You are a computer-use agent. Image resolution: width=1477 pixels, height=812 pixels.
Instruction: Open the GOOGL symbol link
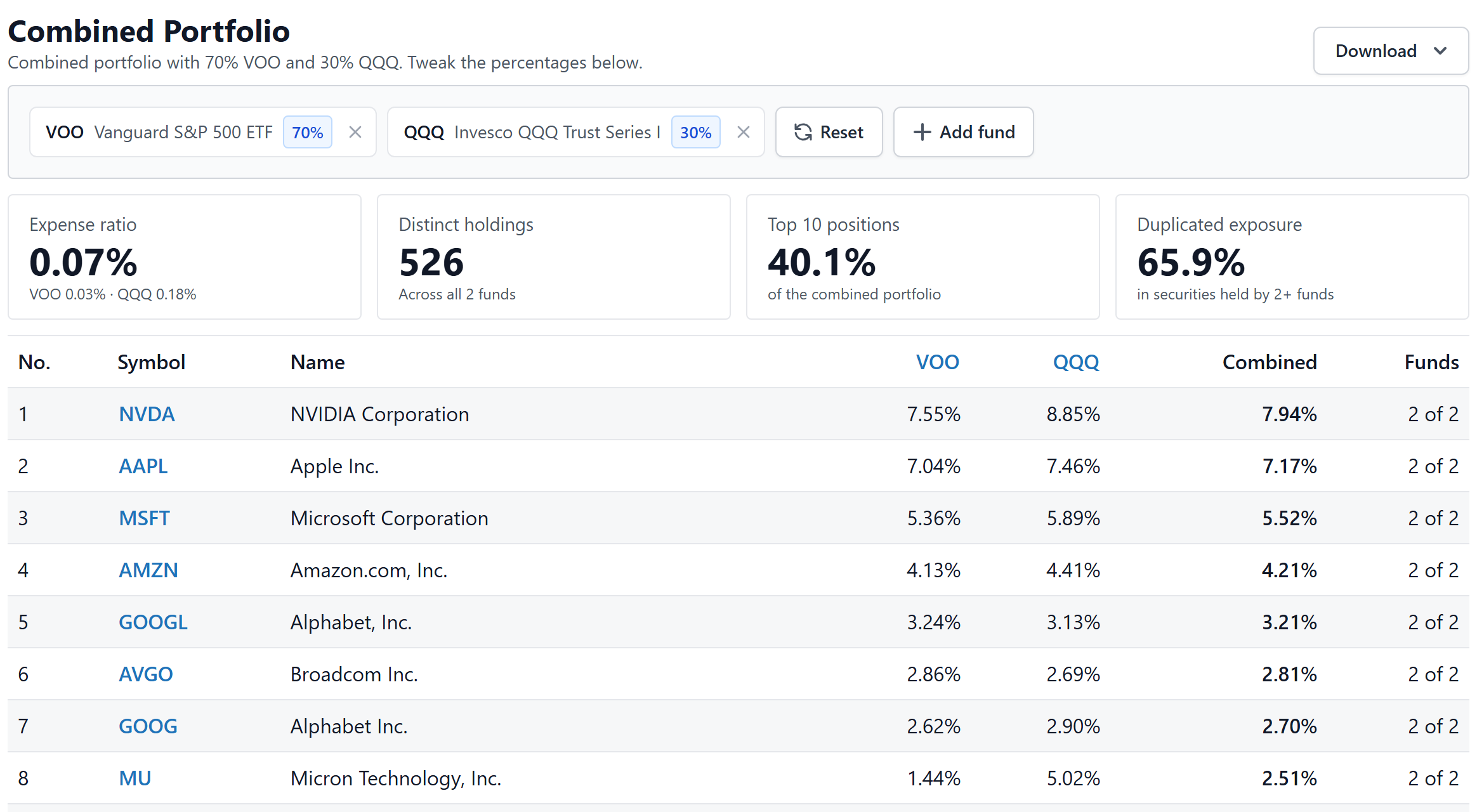[153, 622]
